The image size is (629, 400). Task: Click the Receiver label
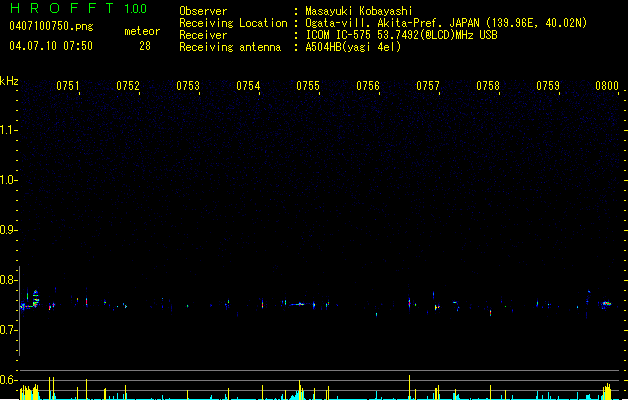click(203, 35)
